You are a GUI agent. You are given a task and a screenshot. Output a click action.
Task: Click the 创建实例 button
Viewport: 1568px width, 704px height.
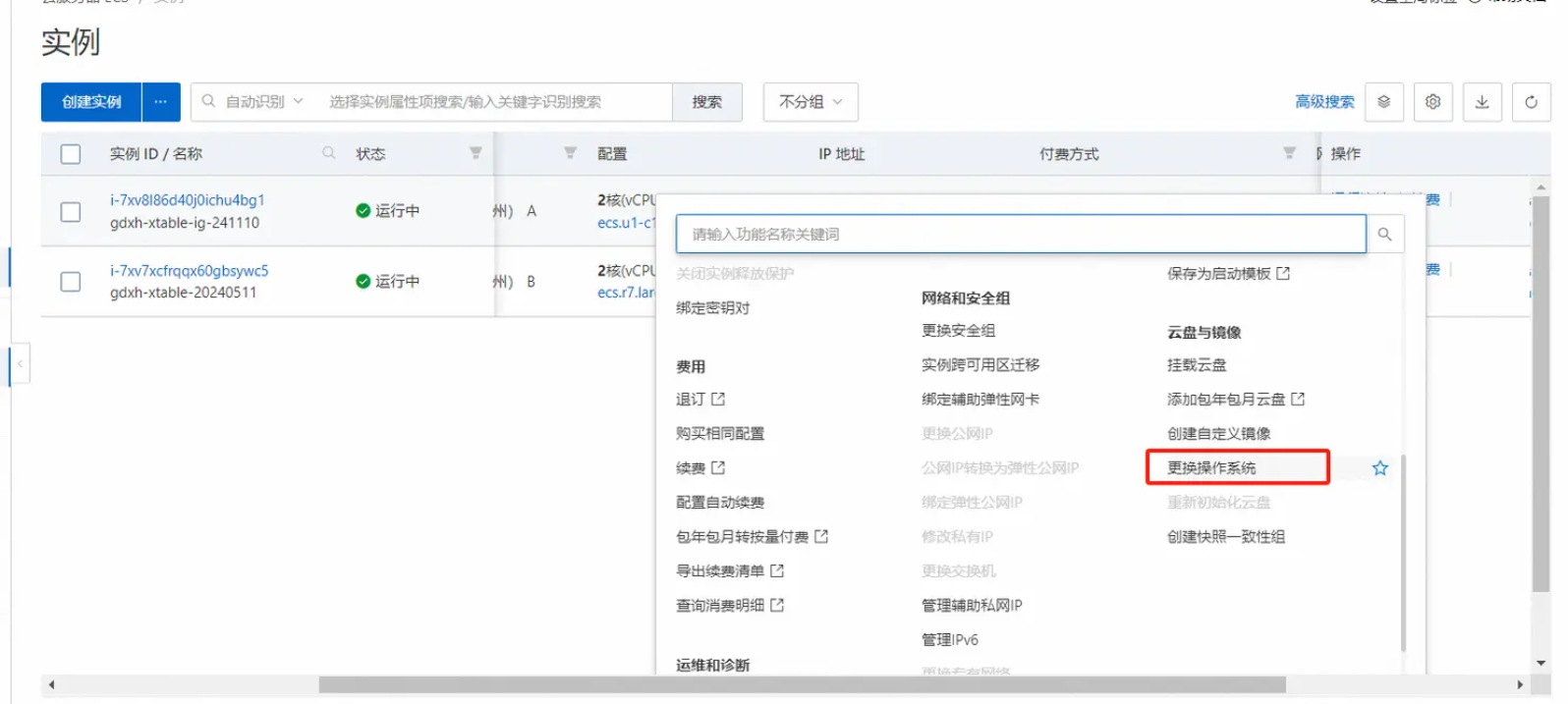coord(91,102)
